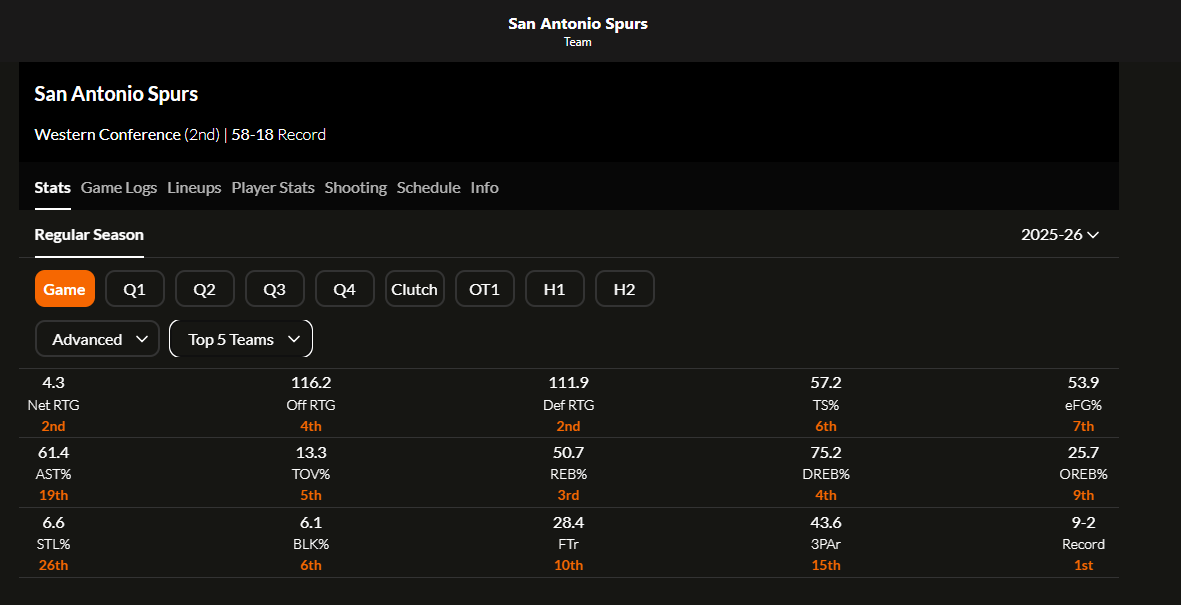Open the Lineups tab
The height and width of the screenshot is (605, 1181).
click(194, 188)
